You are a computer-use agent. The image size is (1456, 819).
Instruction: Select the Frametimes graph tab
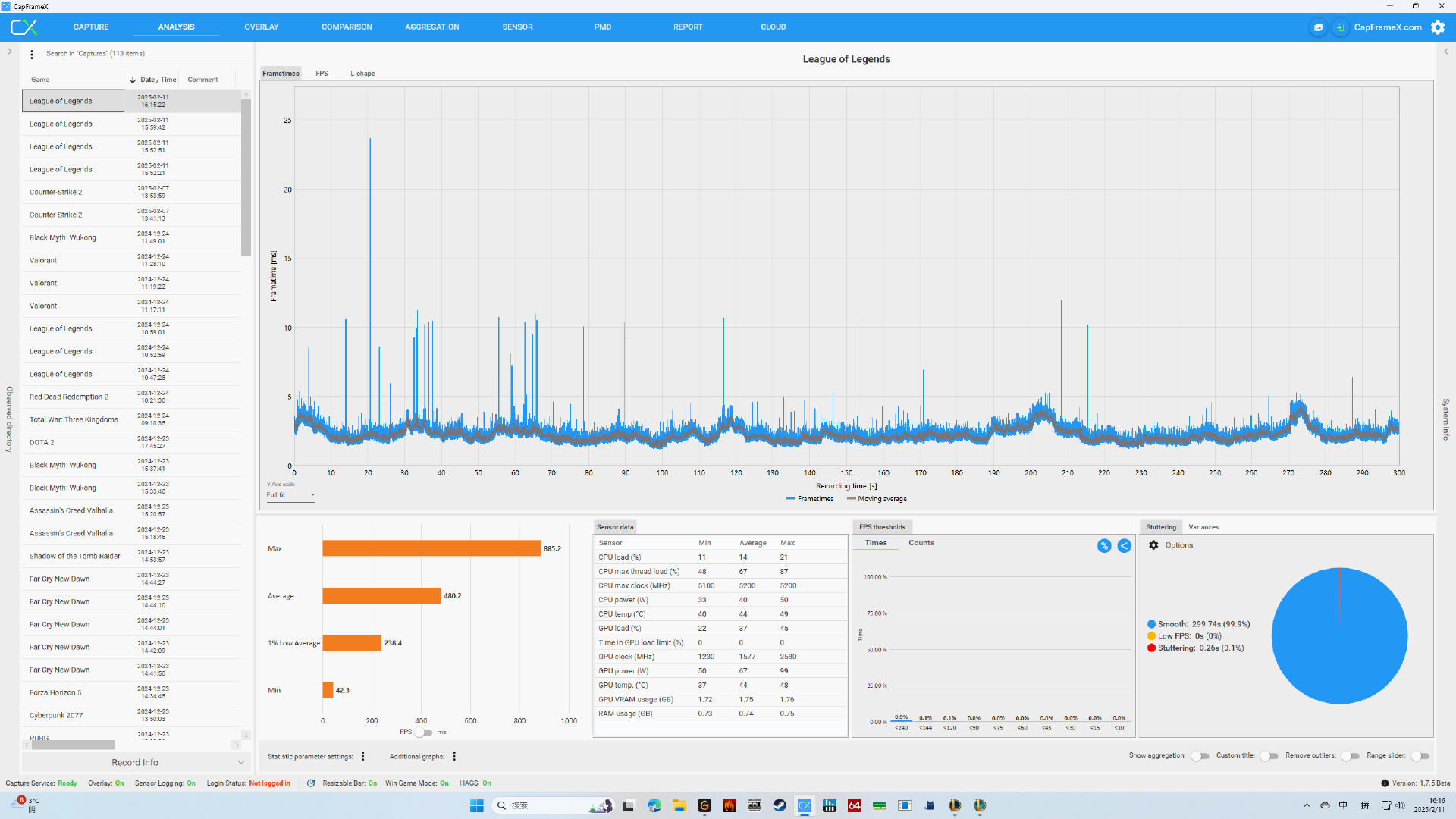[x=281, y=74]
